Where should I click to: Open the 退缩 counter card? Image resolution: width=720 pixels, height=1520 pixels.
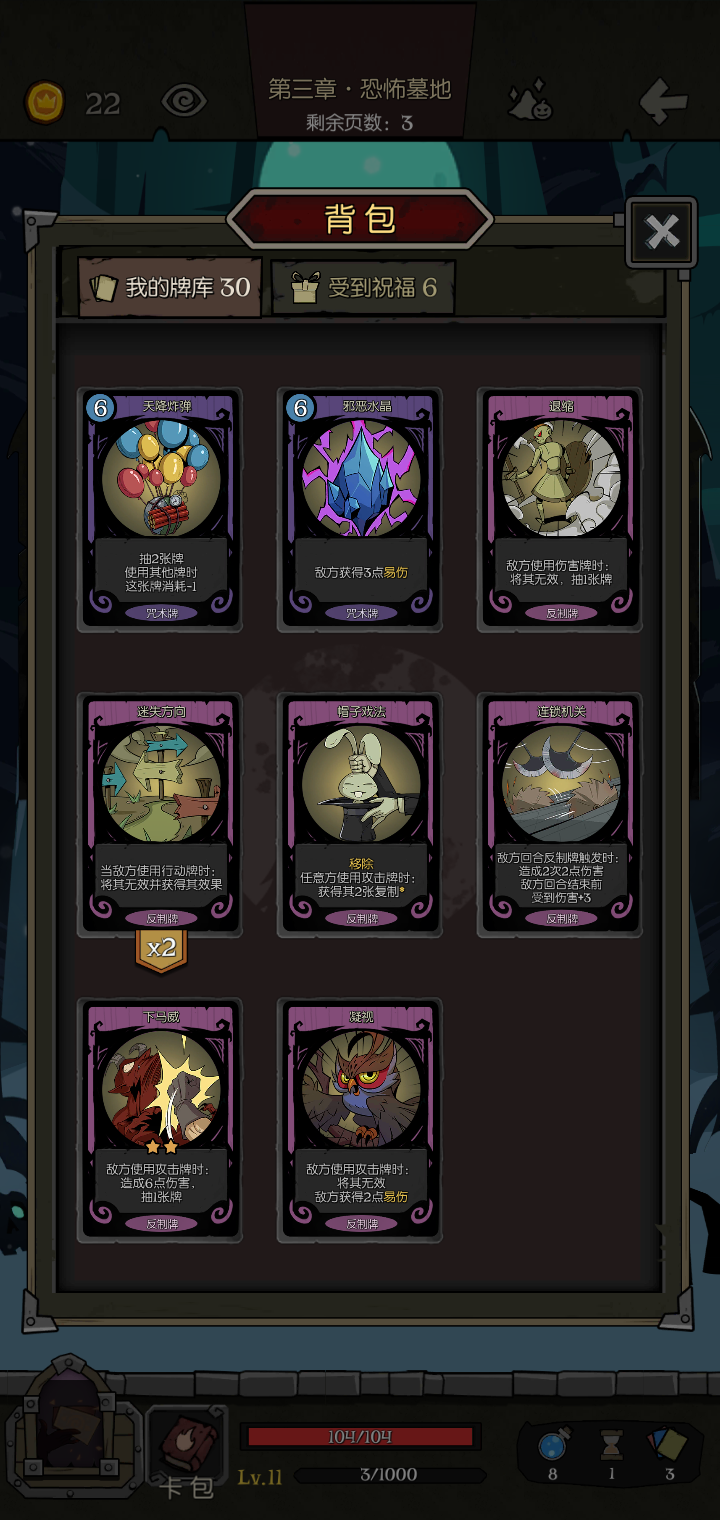tap(560, 510)
